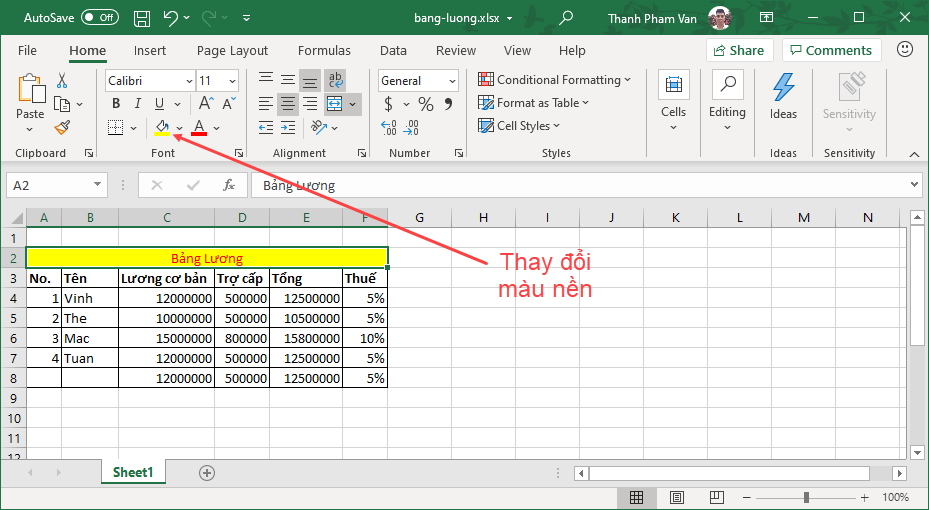Image resolution: width=929 pixels, height=510 pixels.
Task: Expand fill color palette arrow
Action: 180,129
